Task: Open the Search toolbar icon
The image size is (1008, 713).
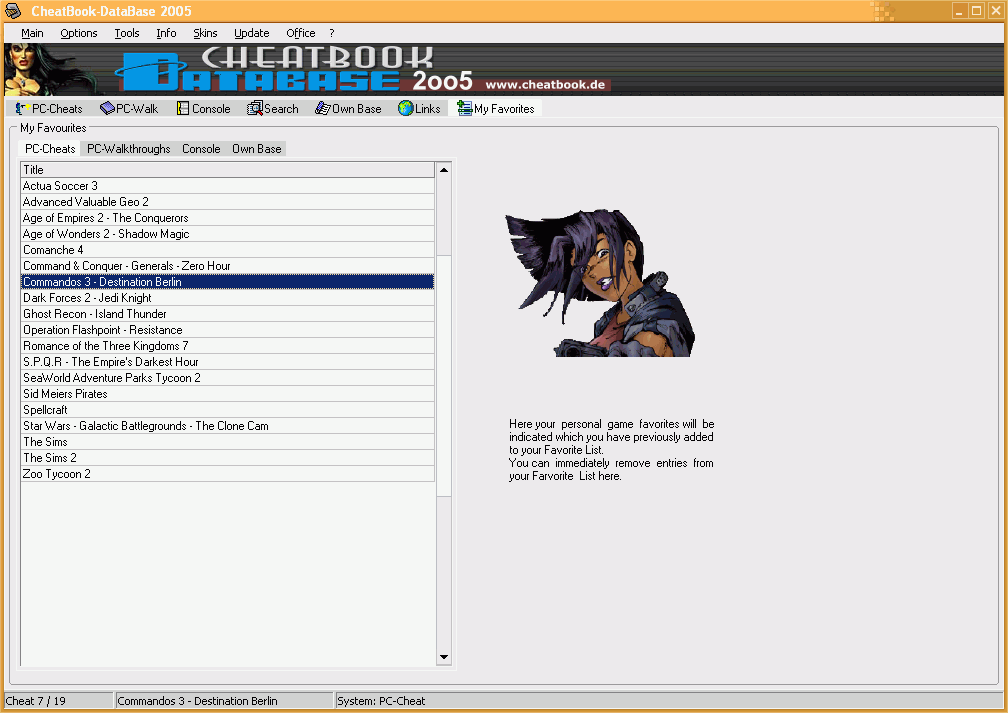Action: [x=255, y=109]
